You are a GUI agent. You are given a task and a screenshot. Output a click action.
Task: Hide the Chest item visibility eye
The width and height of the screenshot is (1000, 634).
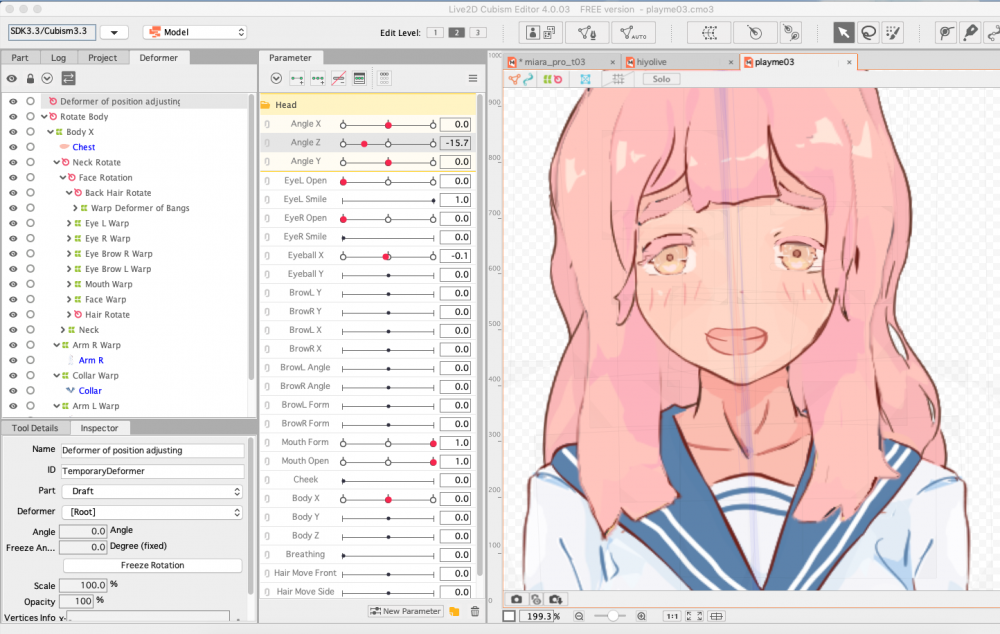13,147
